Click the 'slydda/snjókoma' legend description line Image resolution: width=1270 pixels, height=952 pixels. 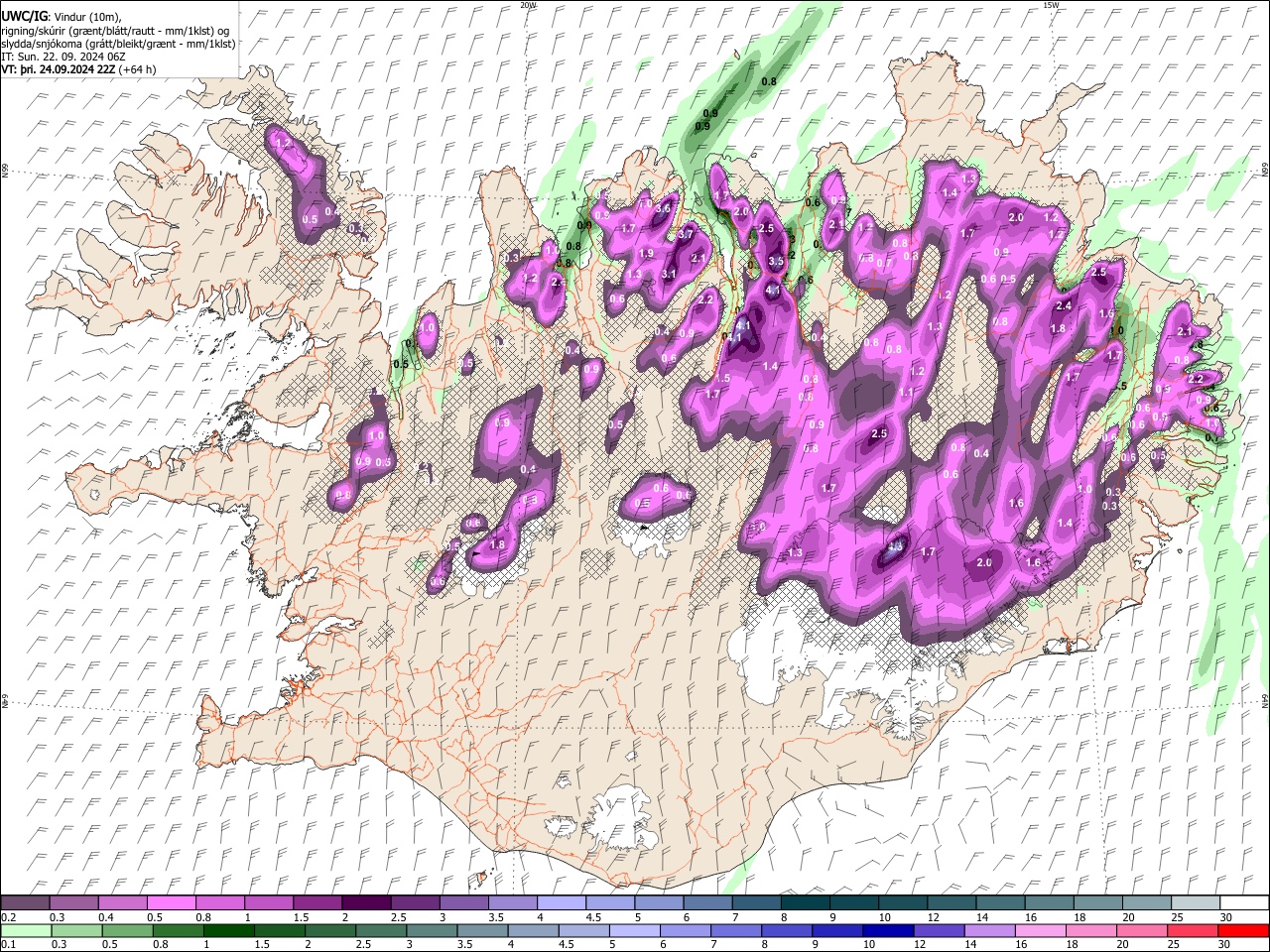click(x=118, y=44)
